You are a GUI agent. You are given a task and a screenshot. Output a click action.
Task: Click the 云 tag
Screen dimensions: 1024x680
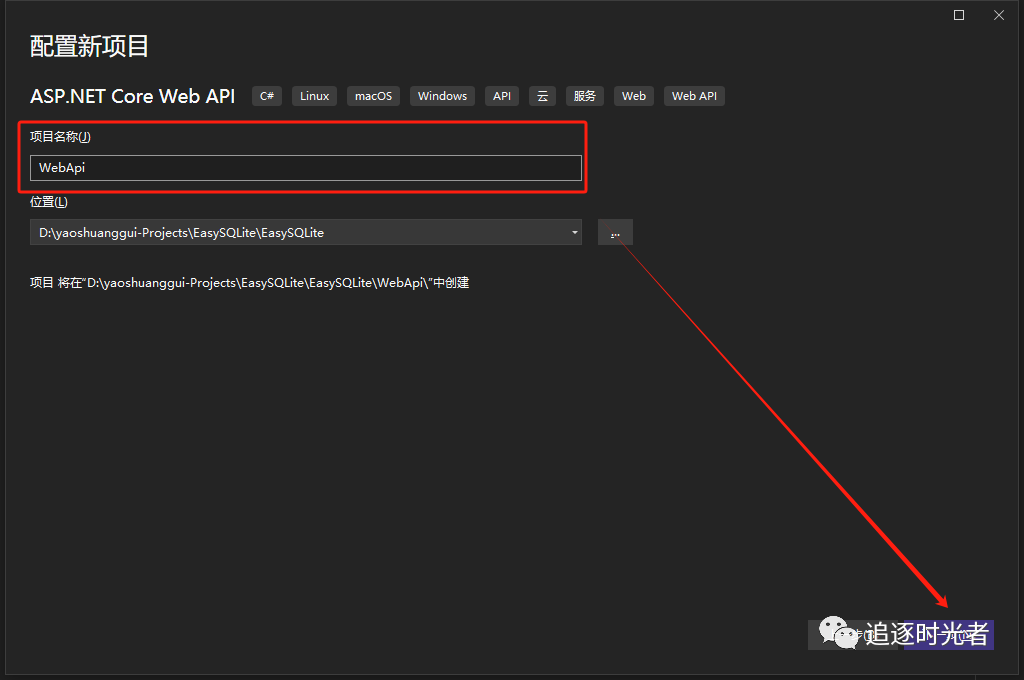tap(542, 96)
